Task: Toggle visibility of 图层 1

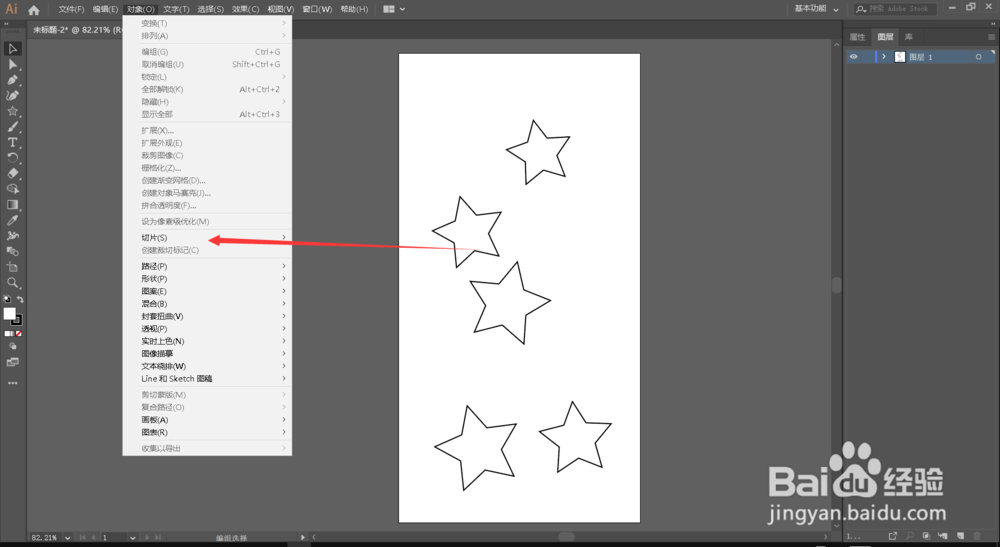Action: click(853, 57)
